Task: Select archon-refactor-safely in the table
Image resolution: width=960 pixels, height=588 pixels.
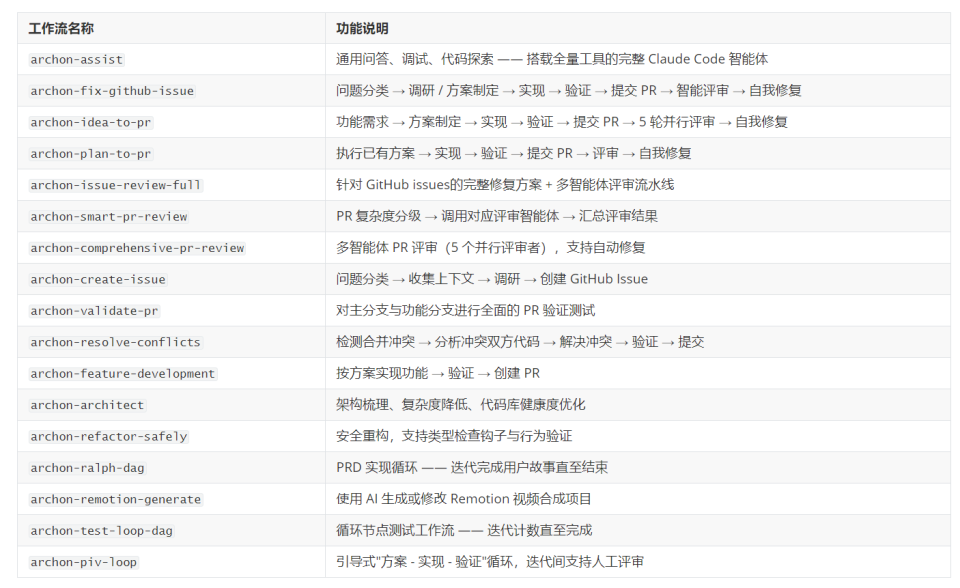Action: pyautogui.click(x=108, y=436)
